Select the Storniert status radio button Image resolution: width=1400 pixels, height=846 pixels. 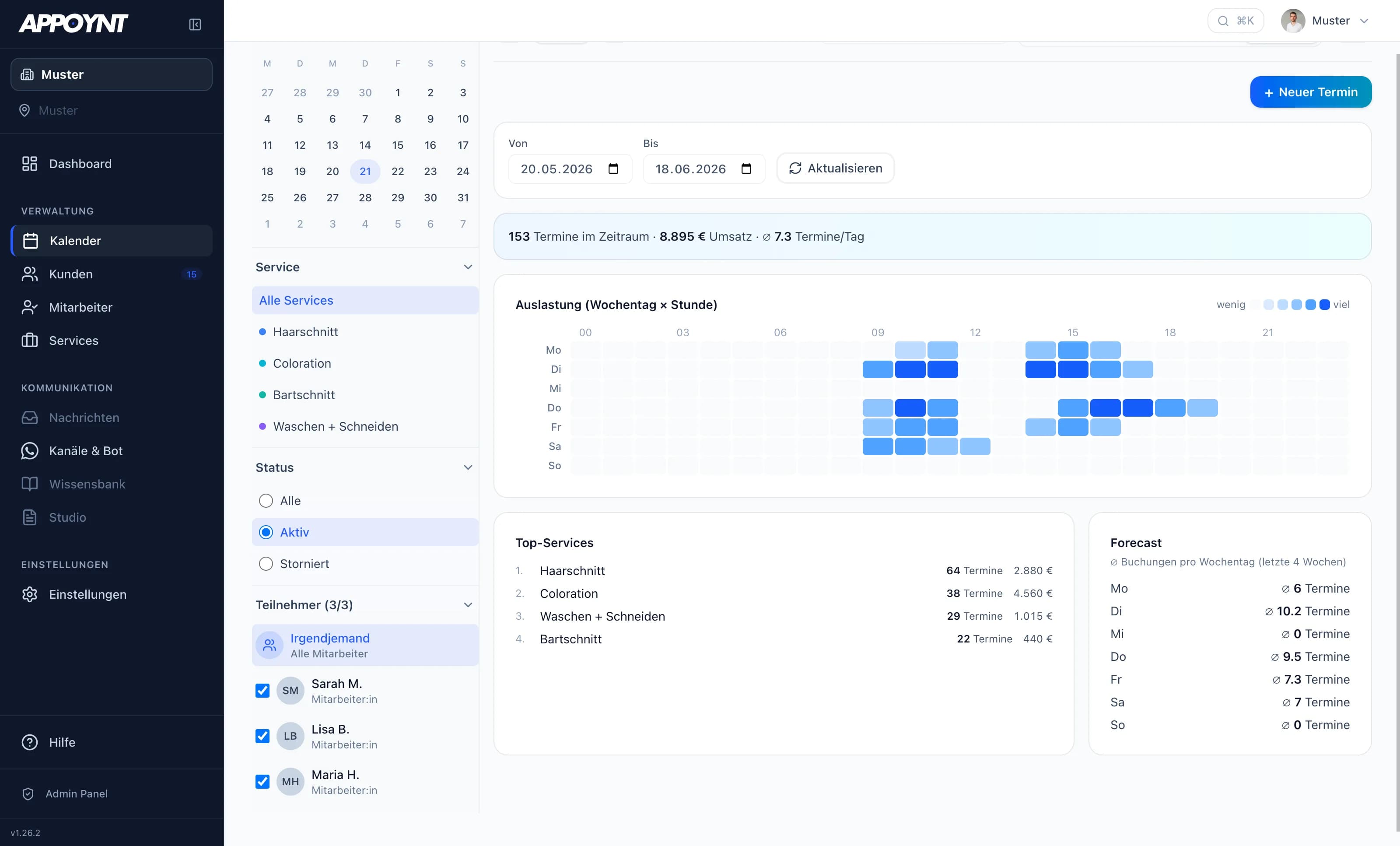[x=266, y=564]
